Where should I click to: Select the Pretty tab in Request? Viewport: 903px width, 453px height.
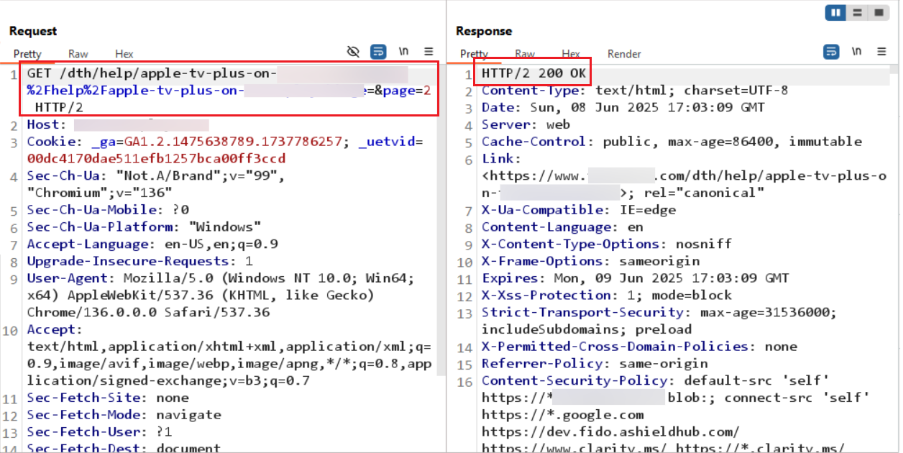point(27,54)
